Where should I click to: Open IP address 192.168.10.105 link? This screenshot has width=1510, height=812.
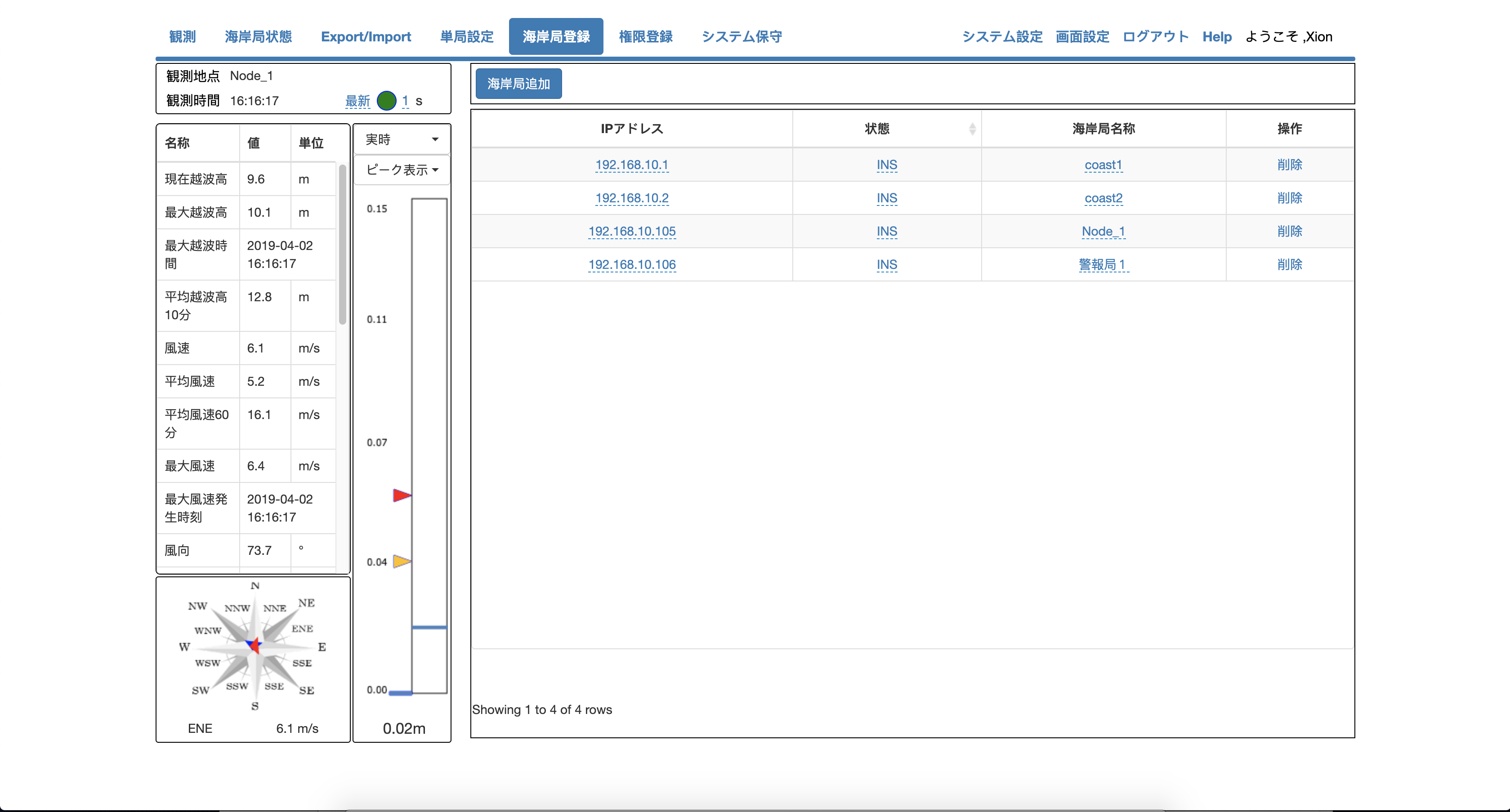point(631,232)
